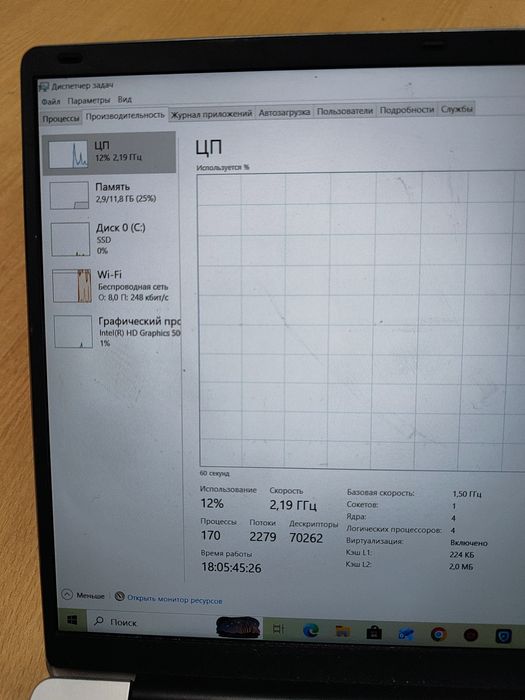Screen dimensions: 525x700
Task: Open the Файл menu
Action: (x=51, y=102)
